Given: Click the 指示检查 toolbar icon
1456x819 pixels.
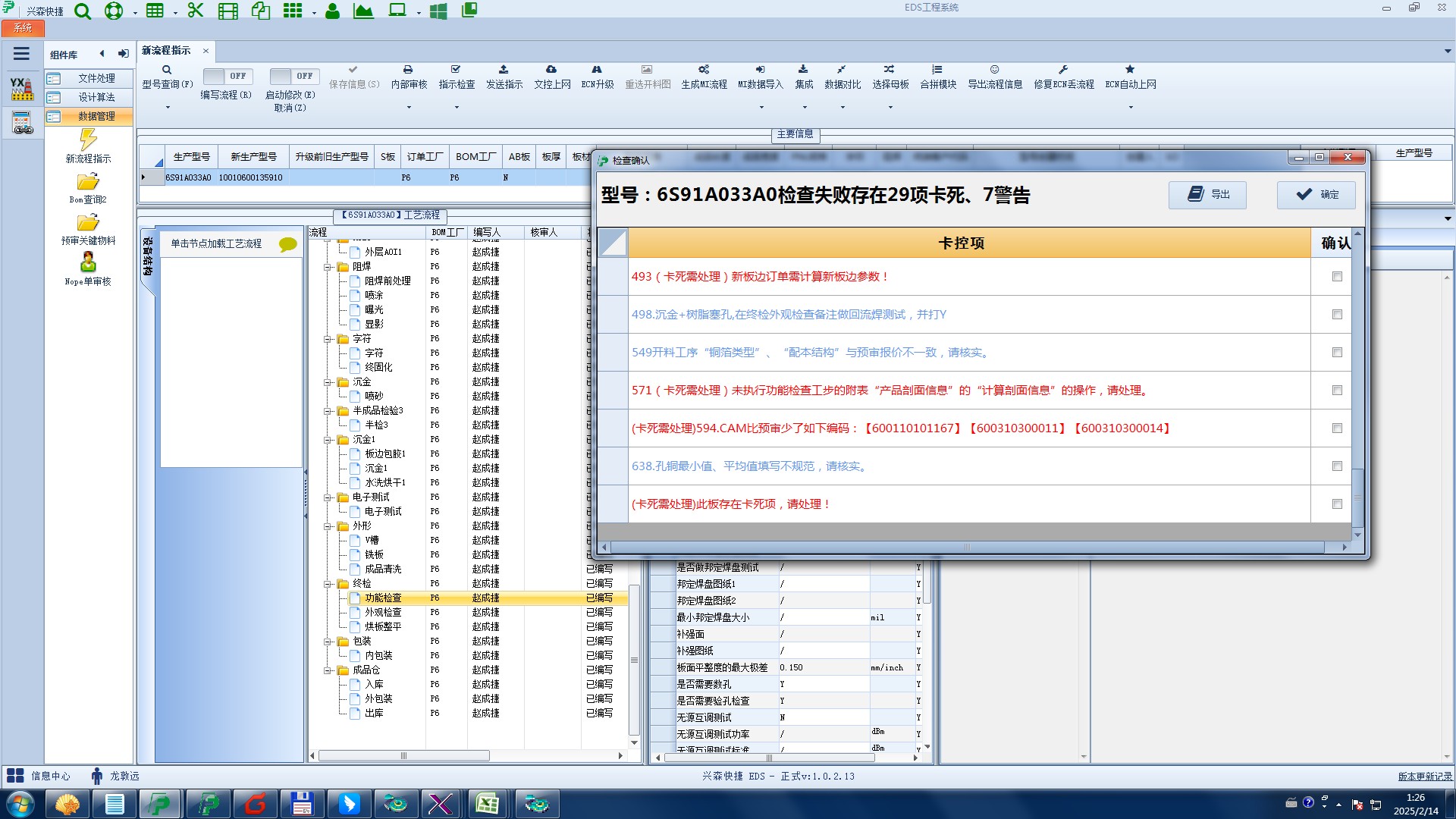Looking at the screenshot, I should pyautogui.click(x=456, y=70).
